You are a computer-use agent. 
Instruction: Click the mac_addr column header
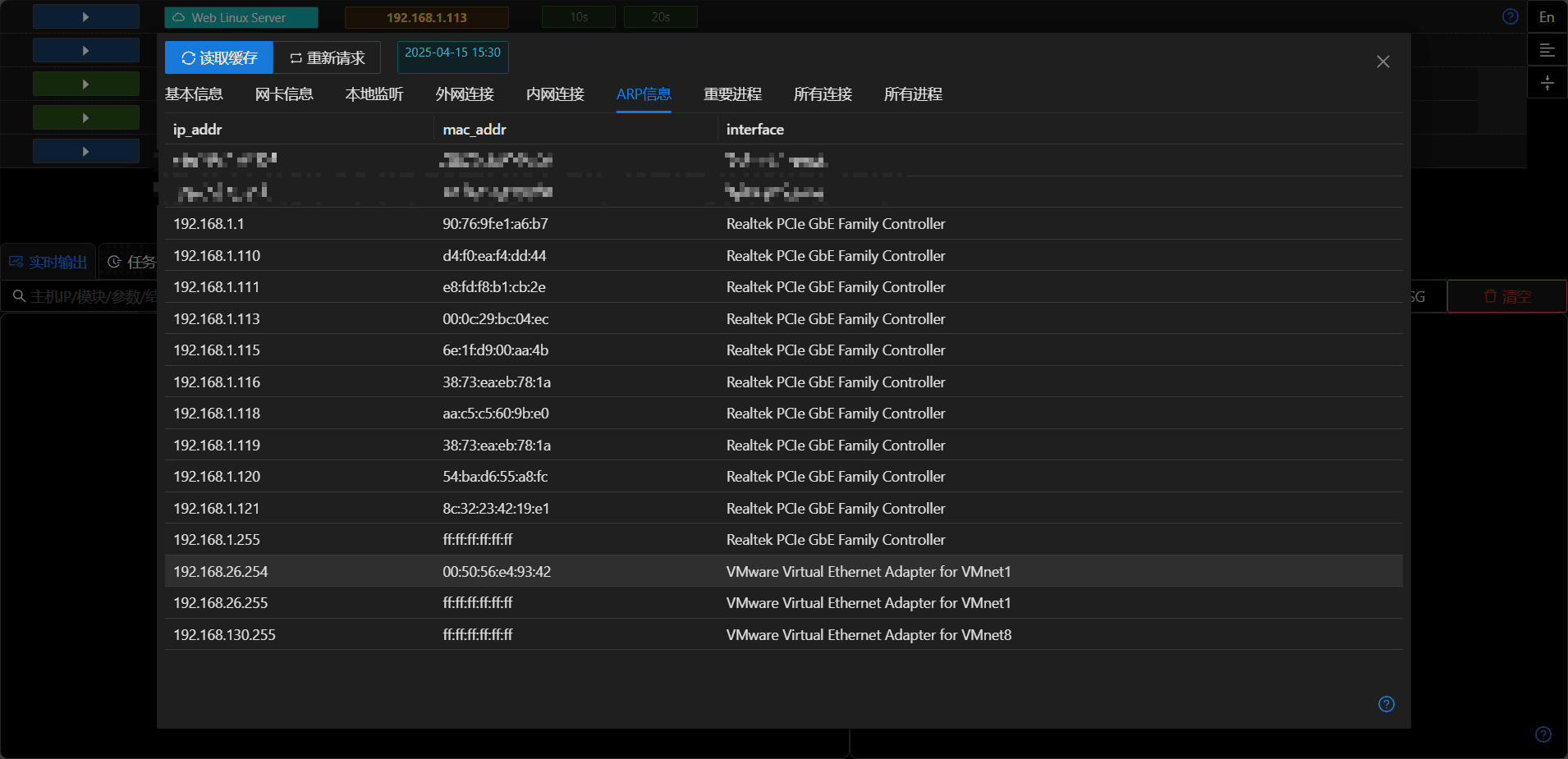click(x=475, y=130)
